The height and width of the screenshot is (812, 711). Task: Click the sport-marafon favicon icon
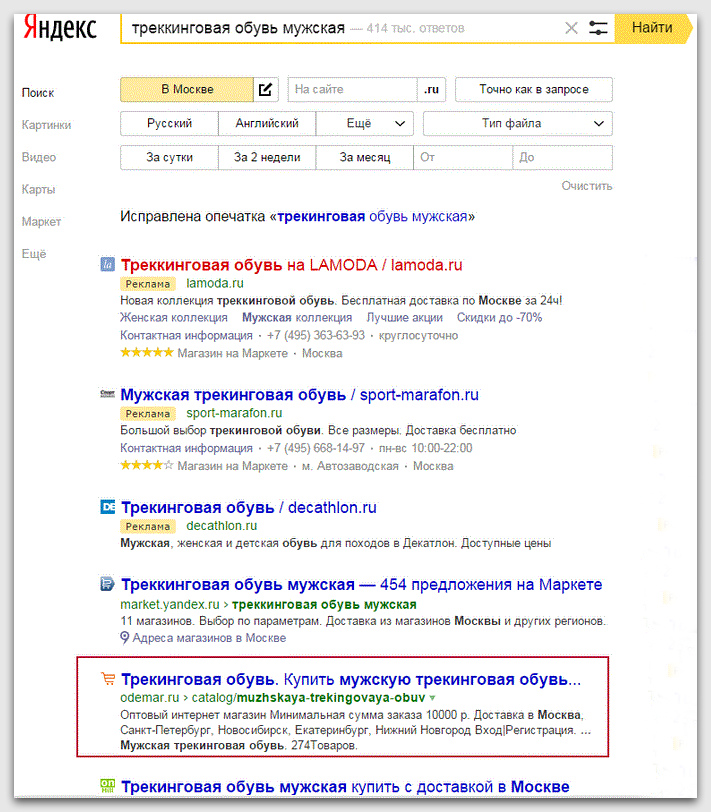pos(107,394)
